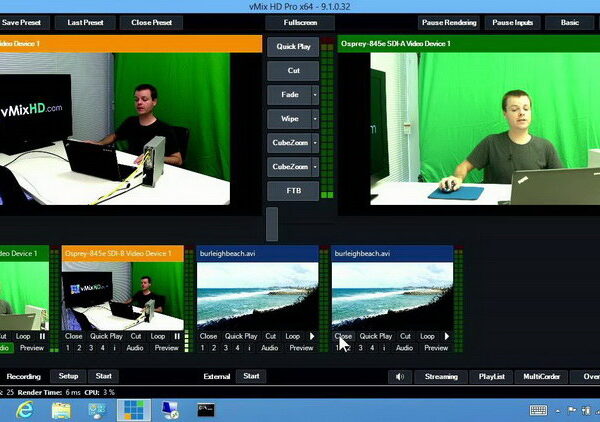Click Save Preset in the top bar

coord(22,23)
